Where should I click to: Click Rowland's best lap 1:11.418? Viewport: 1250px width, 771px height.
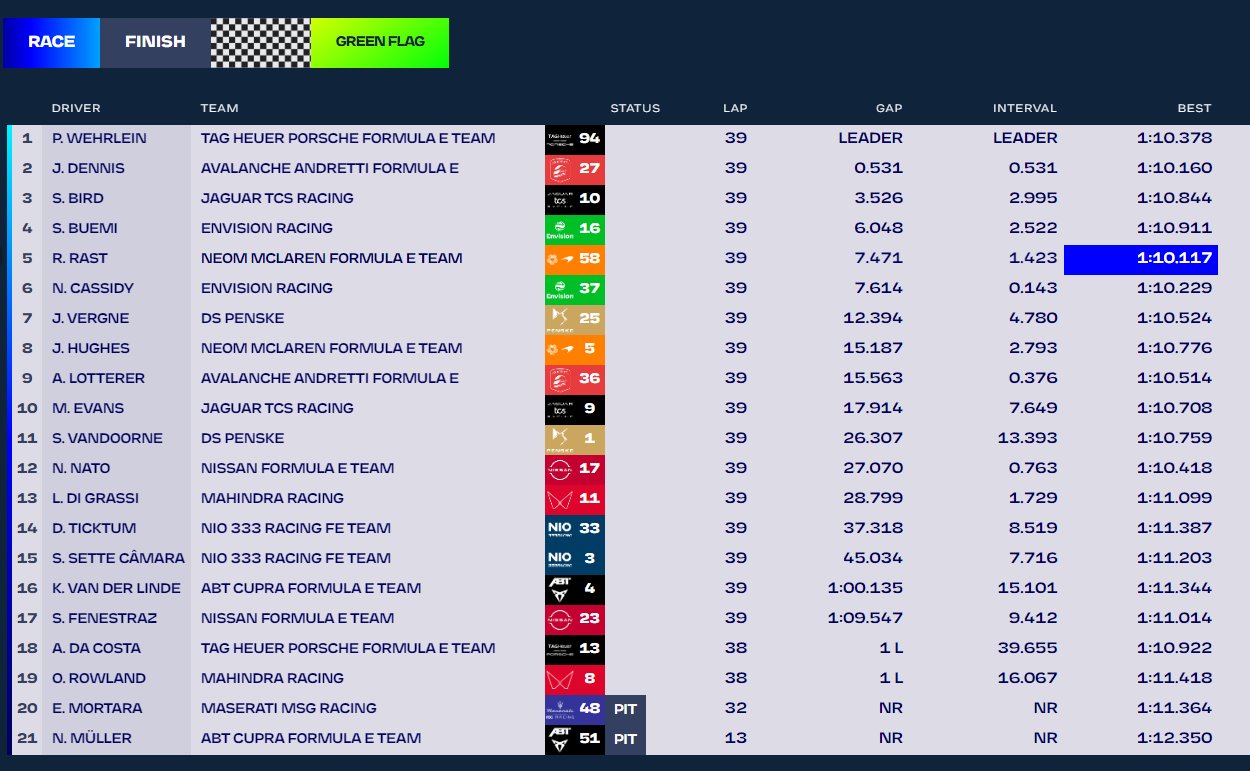[1175, 678]
